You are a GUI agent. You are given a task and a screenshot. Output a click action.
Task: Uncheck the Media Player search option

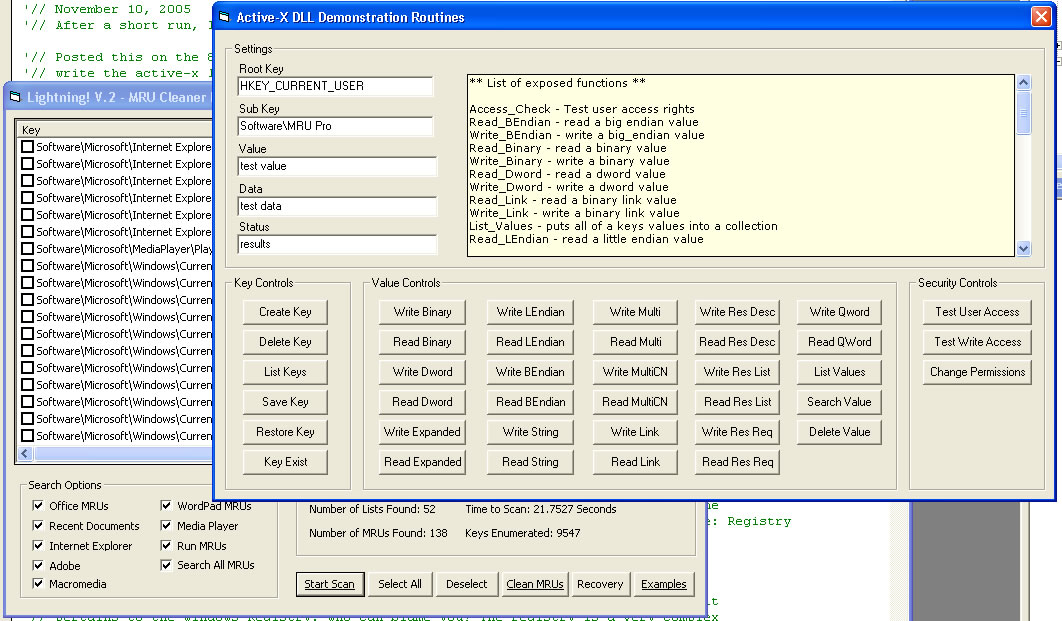point(167,526)
